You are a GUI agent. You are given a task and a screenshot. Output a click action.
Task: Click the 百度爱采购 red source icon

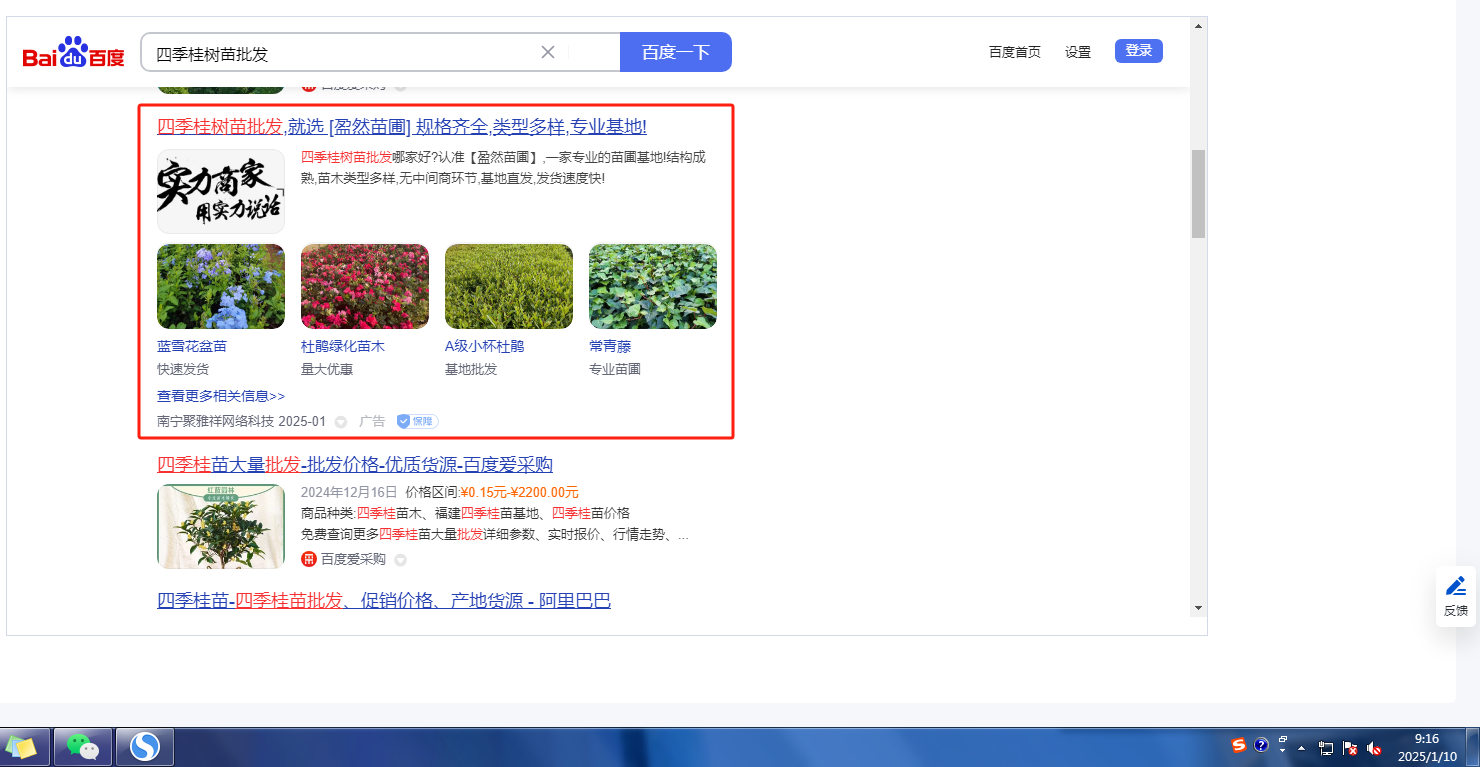tap(309, 559)
